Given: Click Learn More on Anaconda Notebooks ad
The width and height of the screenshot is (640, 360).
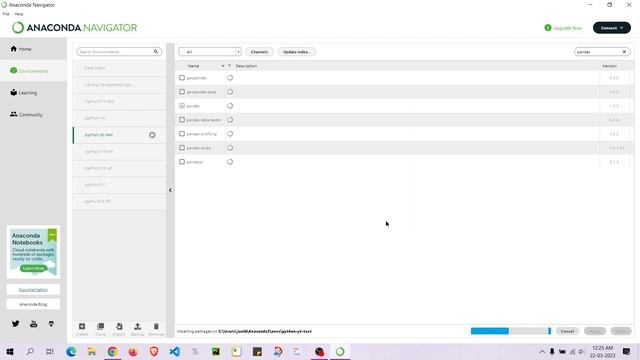Looking at the screenshot, I should click(33, 268).
